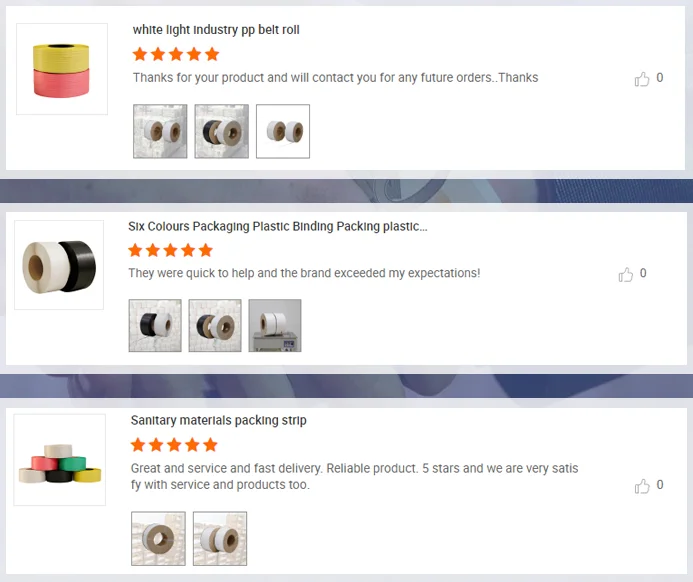Open Sanitary materials packing strip title
This screenshot has width=693, height=582.
coord(218,420)
